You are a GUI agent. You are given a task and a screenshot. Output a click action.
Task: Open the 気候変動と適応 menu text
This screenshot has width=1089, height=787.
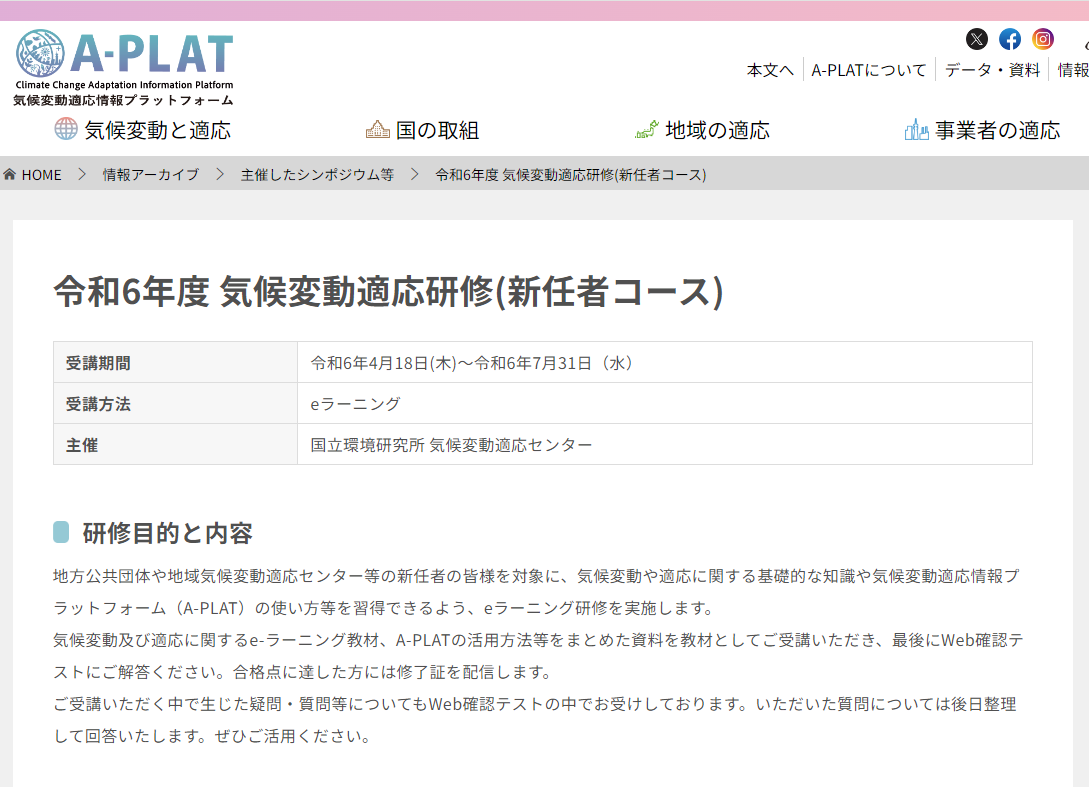[x=157, y=130]
